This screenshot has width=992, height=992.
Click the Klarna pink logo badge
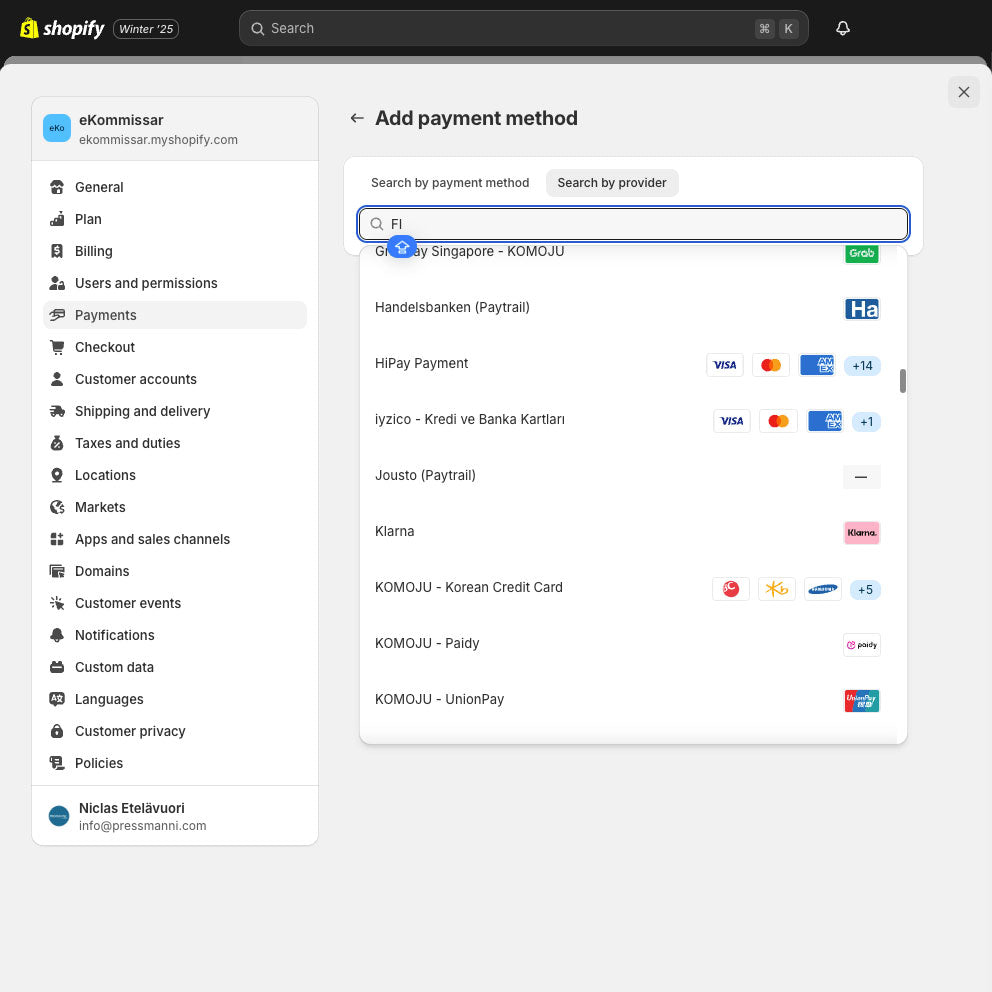point(861,532)
